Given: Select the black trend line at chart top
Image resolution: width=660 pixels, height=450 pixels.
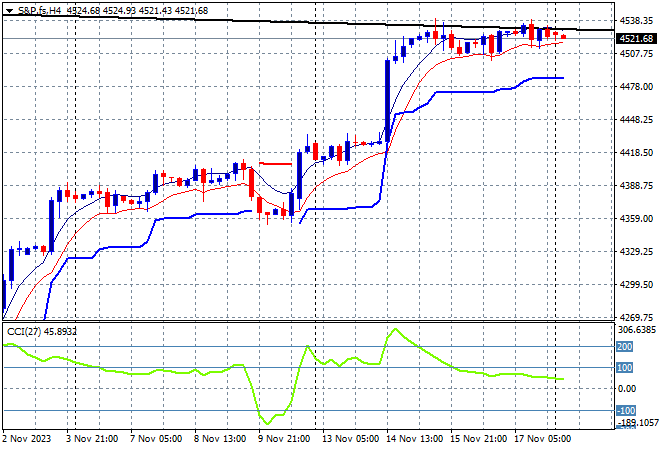Looking at the screenshot, I should [x=300, y=22].
